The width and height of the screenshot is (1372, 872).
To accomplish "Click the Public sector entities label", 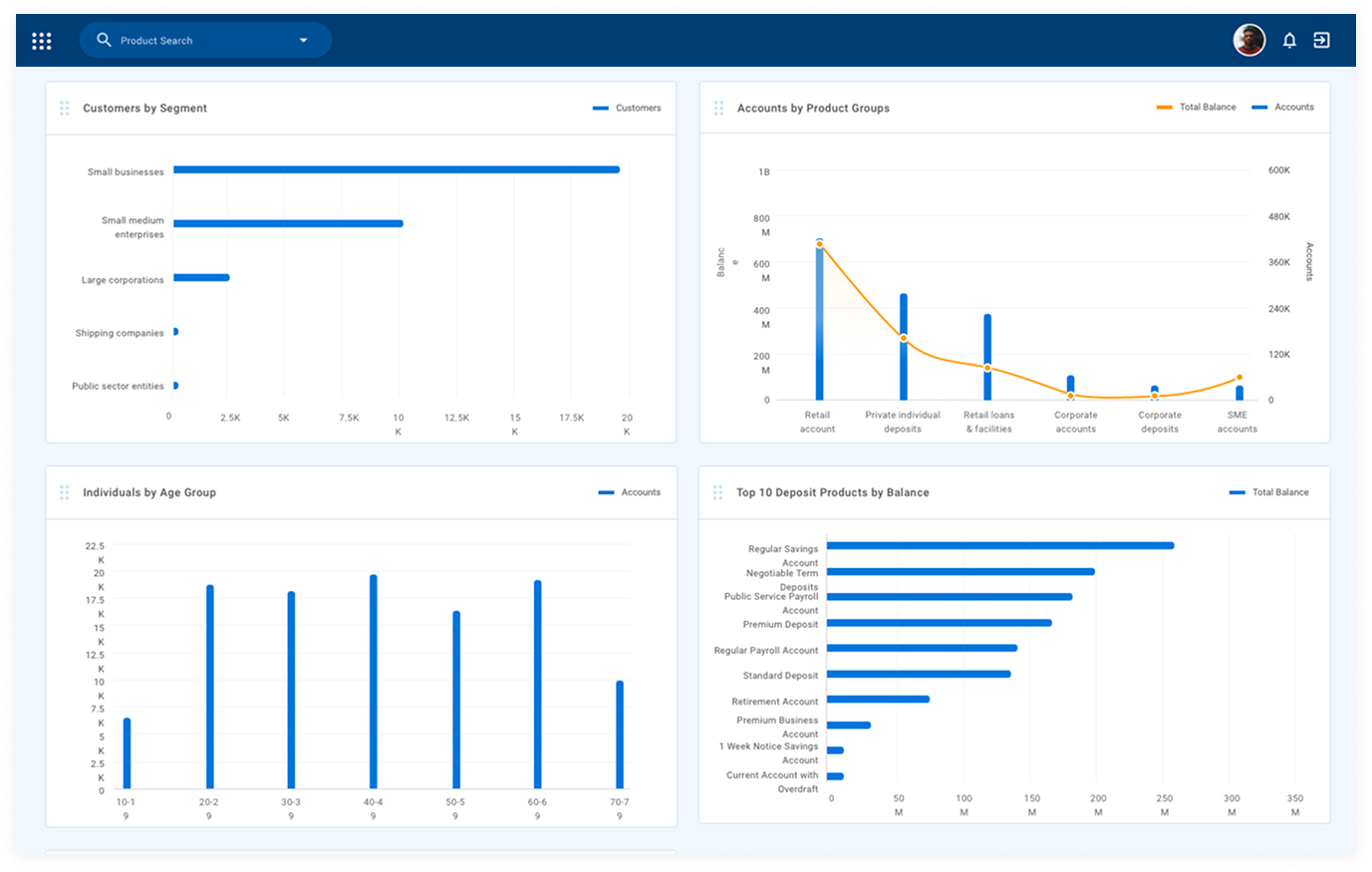I will (118, 386).
